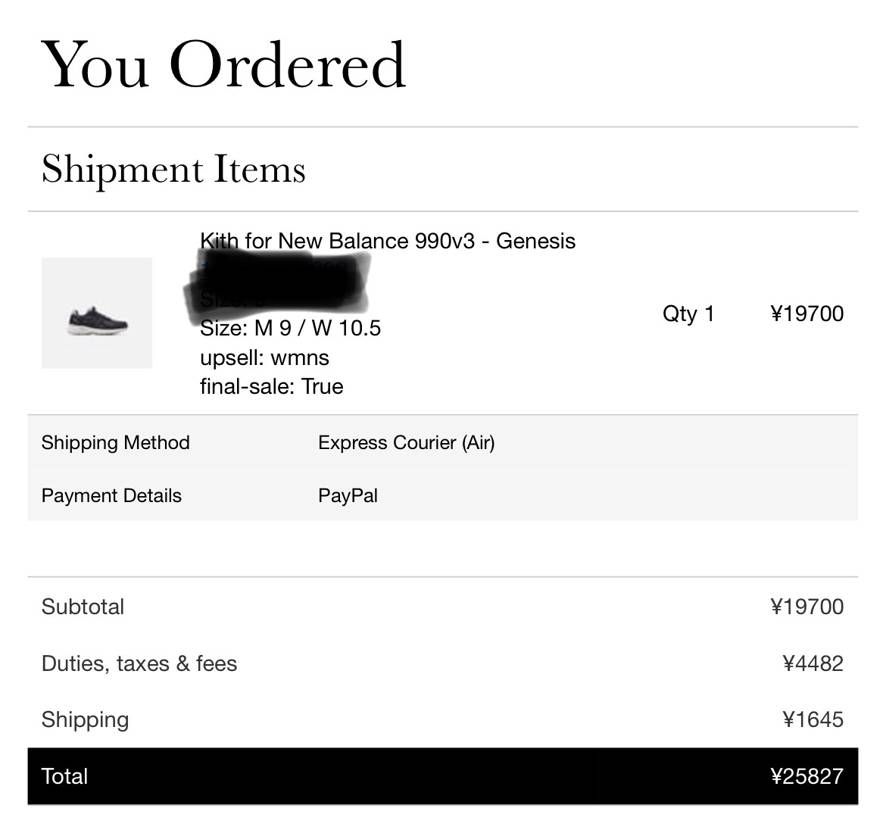
Task: Click the "Shipping Method" label
Action: tap(115, 443)
